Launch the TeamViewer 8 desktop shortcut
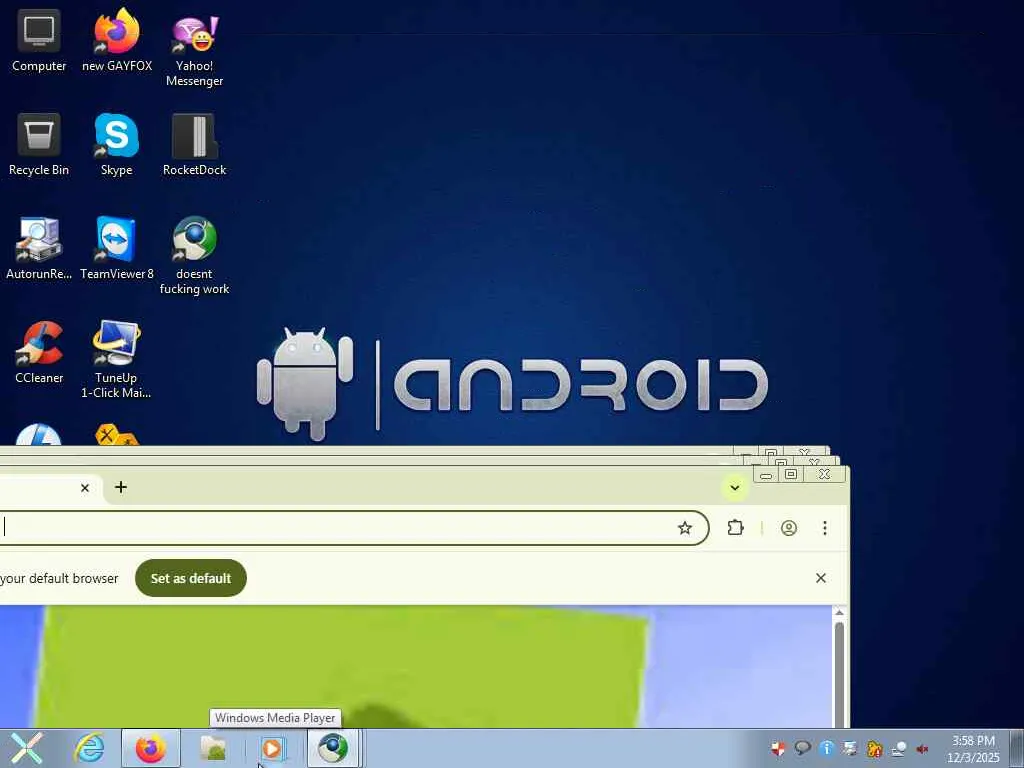This screenshot has height=768, width=1024. click(116, 249)
